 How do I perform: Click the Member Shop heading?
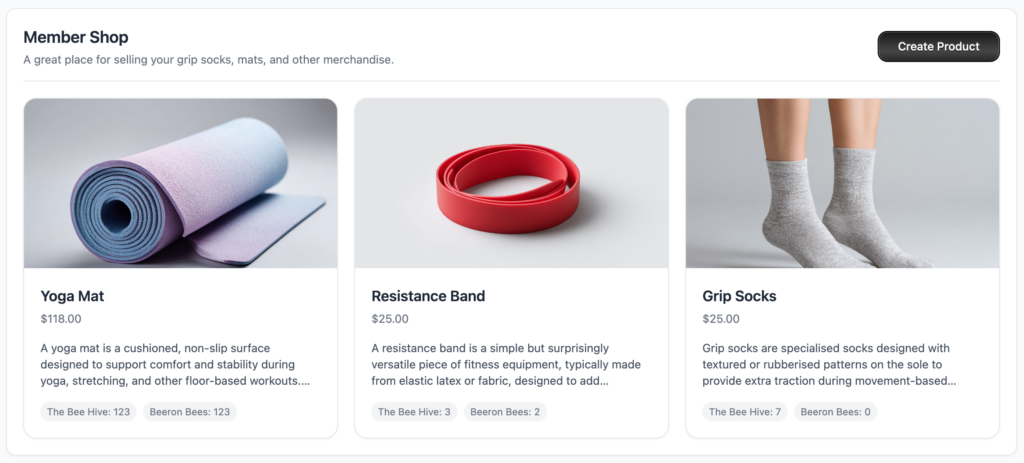[x=76, y=37]
